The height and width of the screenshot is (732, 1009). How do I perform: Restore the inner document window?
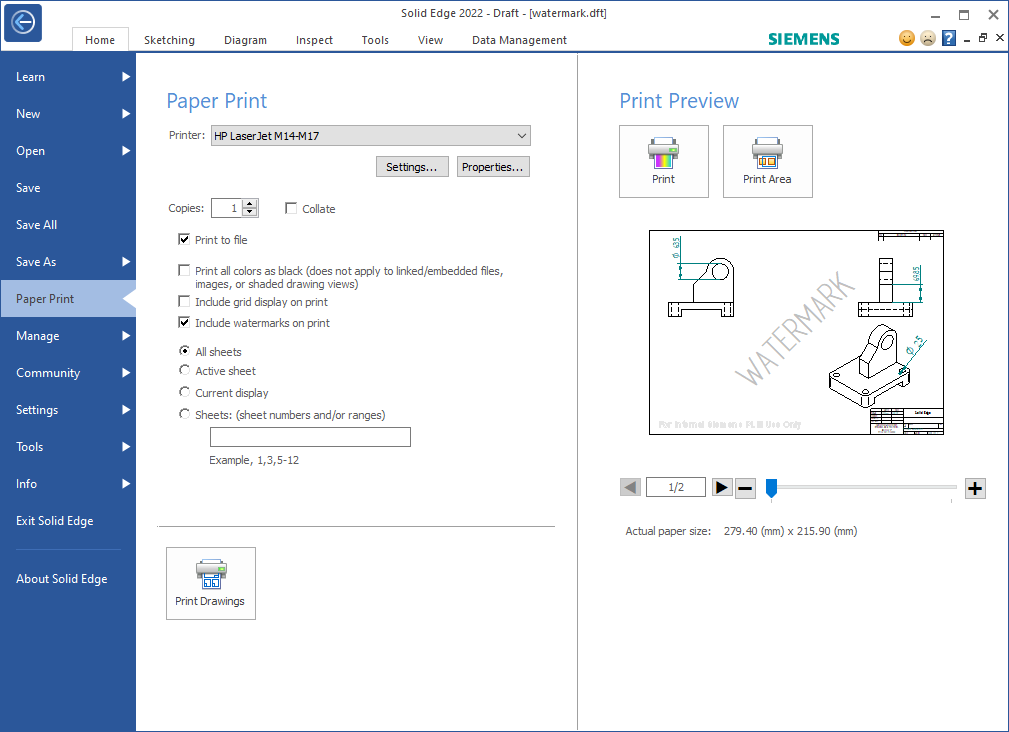coord(983,38)
